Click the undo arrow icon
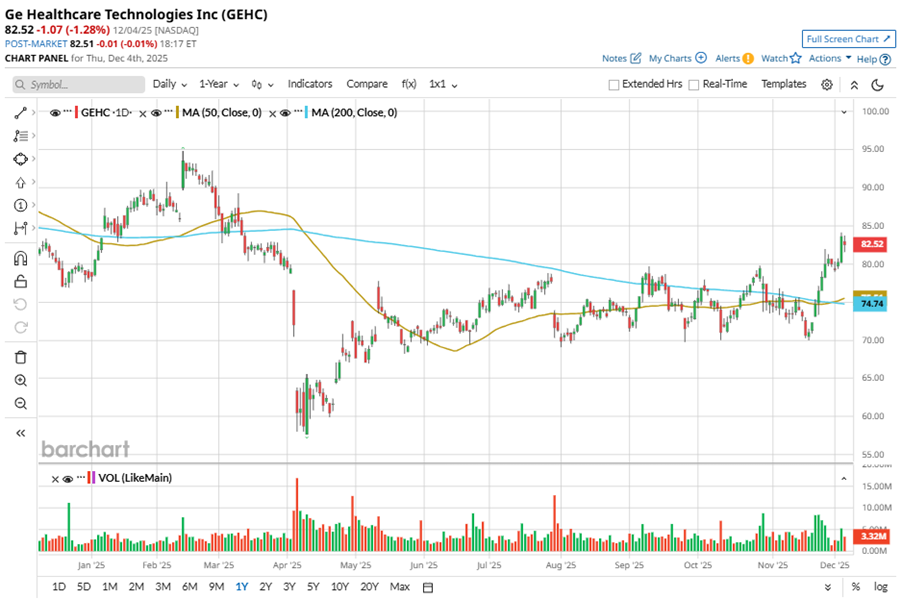The image size is (902, 599). [x=20, y=304]
